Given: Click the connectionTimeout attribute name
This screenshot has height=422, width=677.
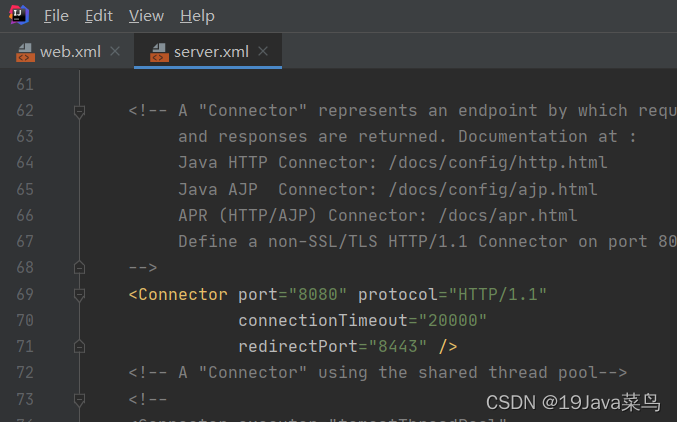Looking at the screenshot, I should coord(323,320).
